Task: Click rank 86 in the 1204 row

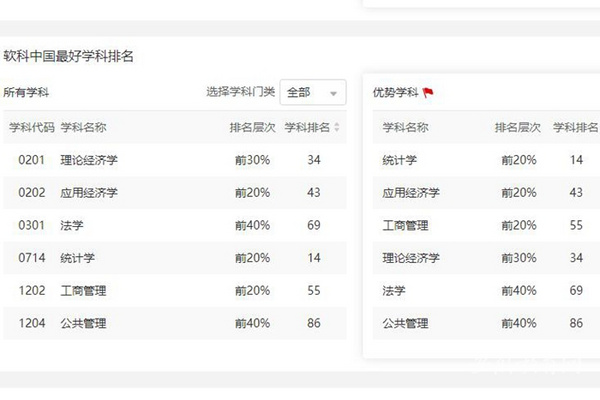Action: click(x=314, y=323)
